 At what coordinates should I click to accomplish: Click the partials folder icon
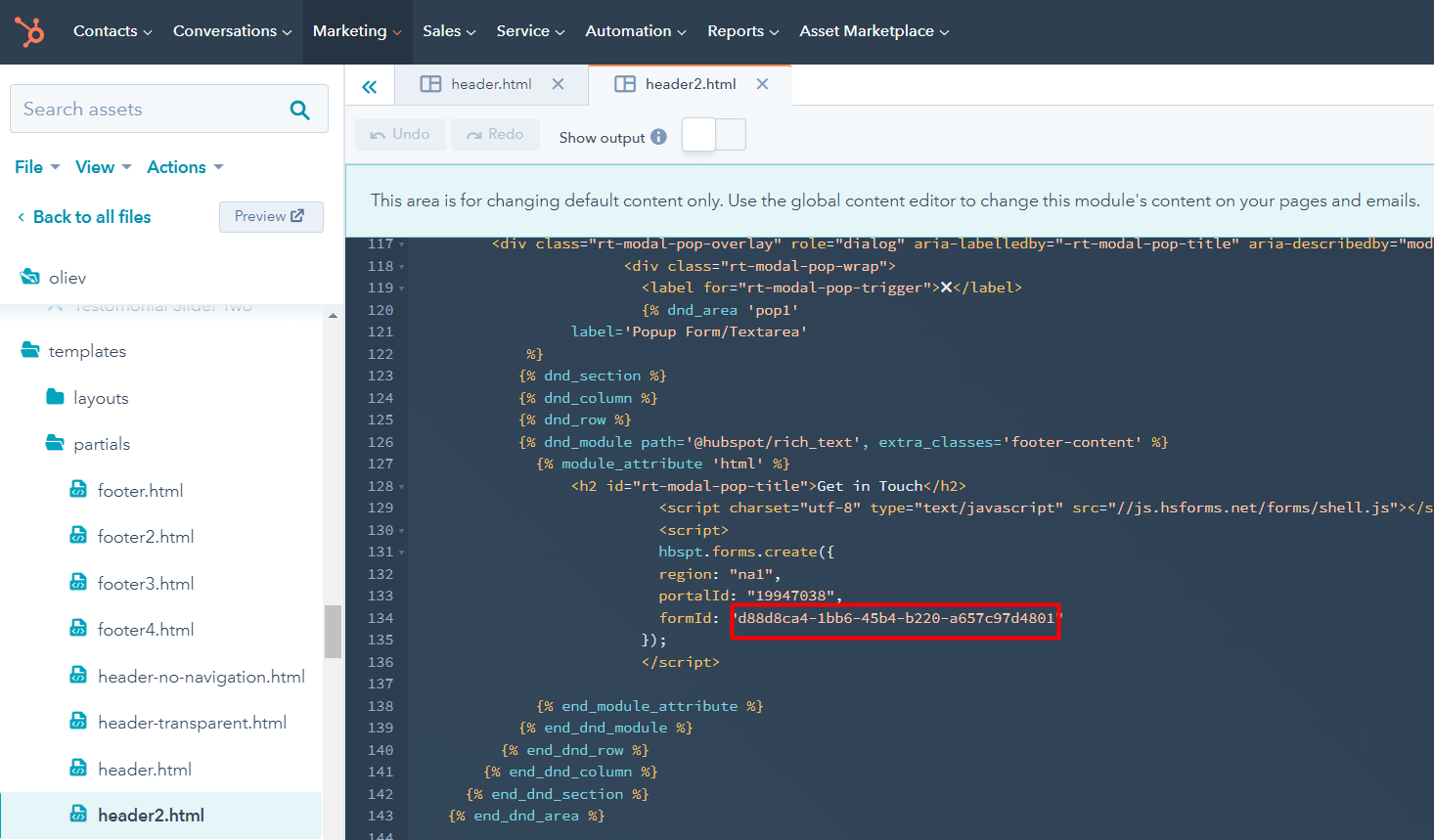(55, 443)
